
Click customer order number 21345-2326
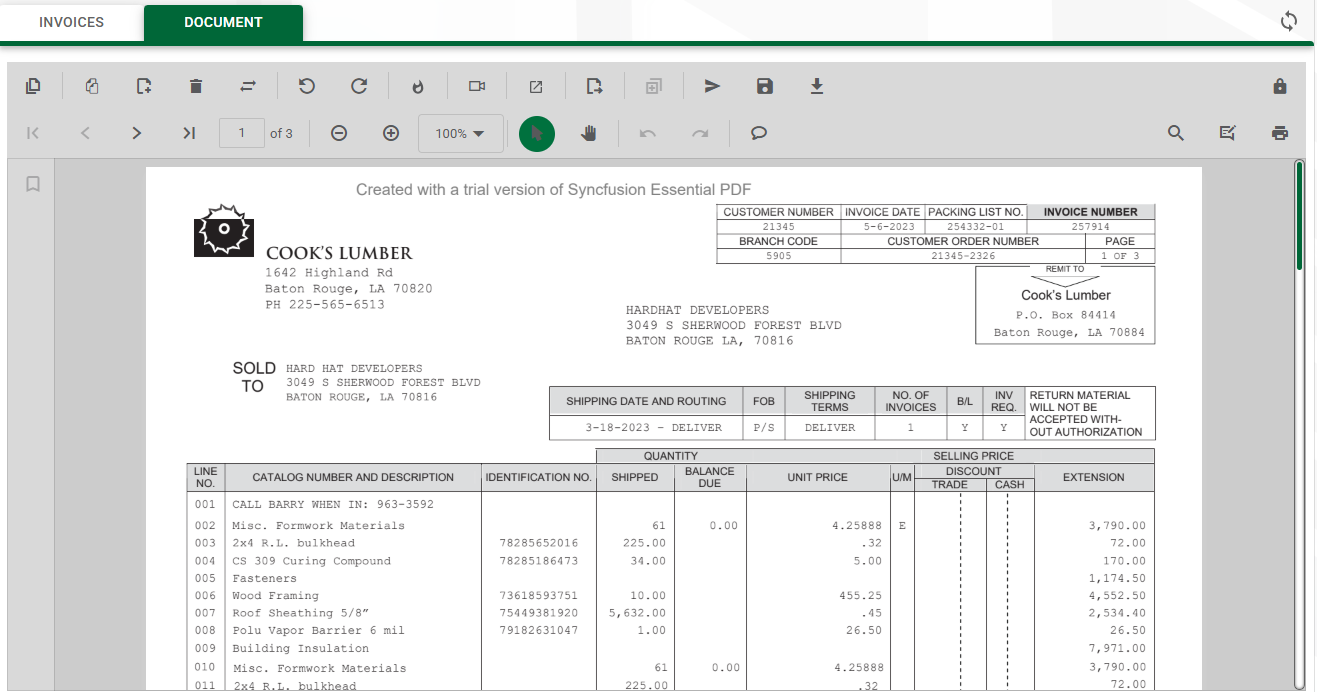[963, 256]
